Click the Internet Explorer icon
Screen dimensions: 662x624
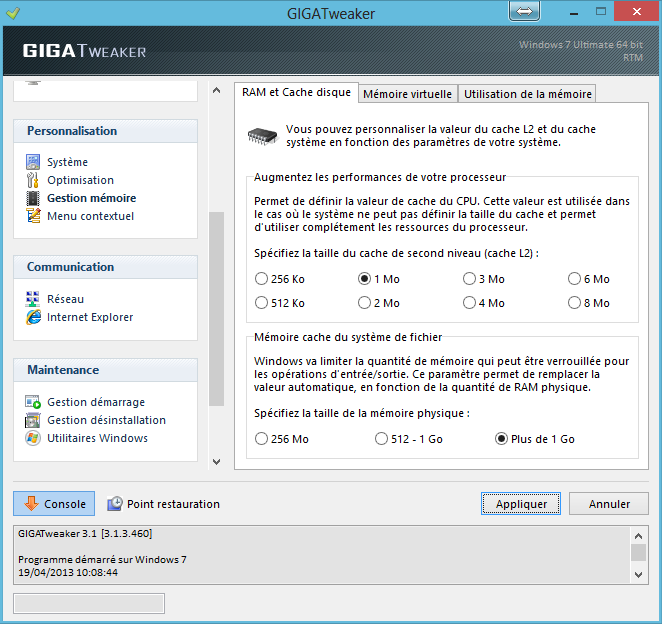(33, 317)
